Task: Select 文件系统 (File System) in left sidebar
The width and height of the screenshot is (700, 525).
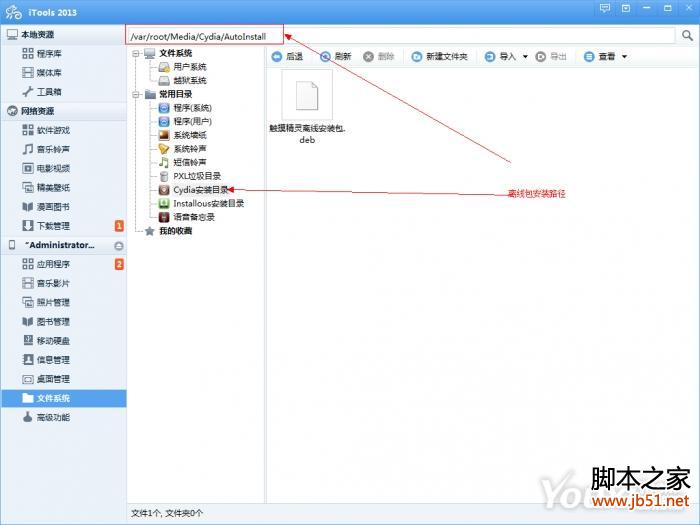Action: coord(52,398)
